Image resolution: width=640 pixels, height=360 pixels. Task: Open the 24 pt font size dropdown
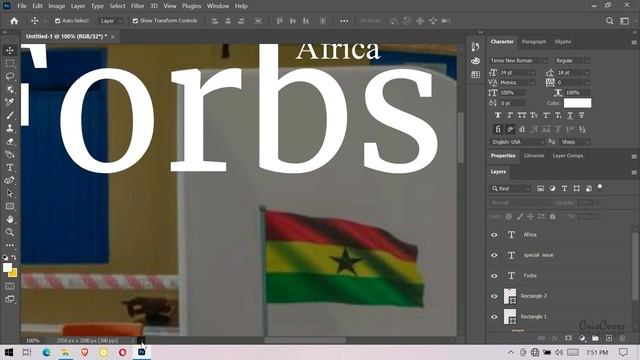click(532, 73)
